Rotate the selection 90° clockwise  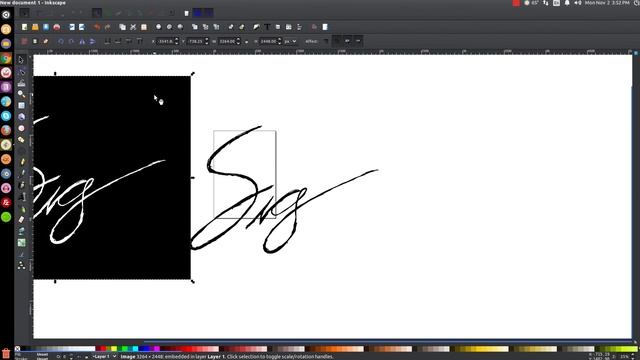click(x=71, y=41)
